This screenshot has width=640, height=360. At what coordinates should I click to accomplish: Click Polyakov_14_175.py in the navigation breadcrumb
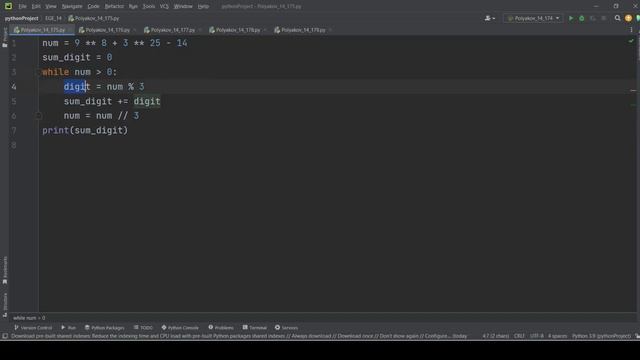tap(93, 18)
